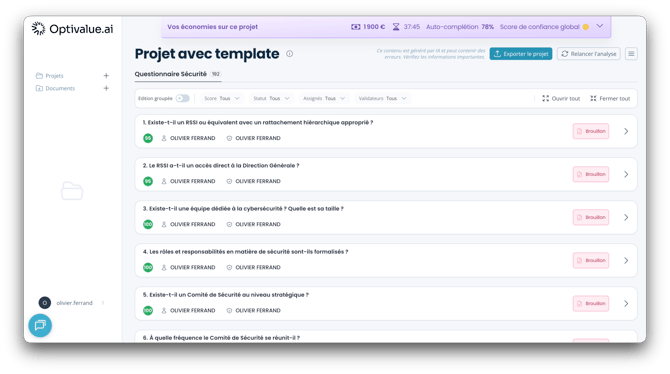Click Fermer tout to collapse all
Screen dimensions: 670x374
click(x=610, y=98)
